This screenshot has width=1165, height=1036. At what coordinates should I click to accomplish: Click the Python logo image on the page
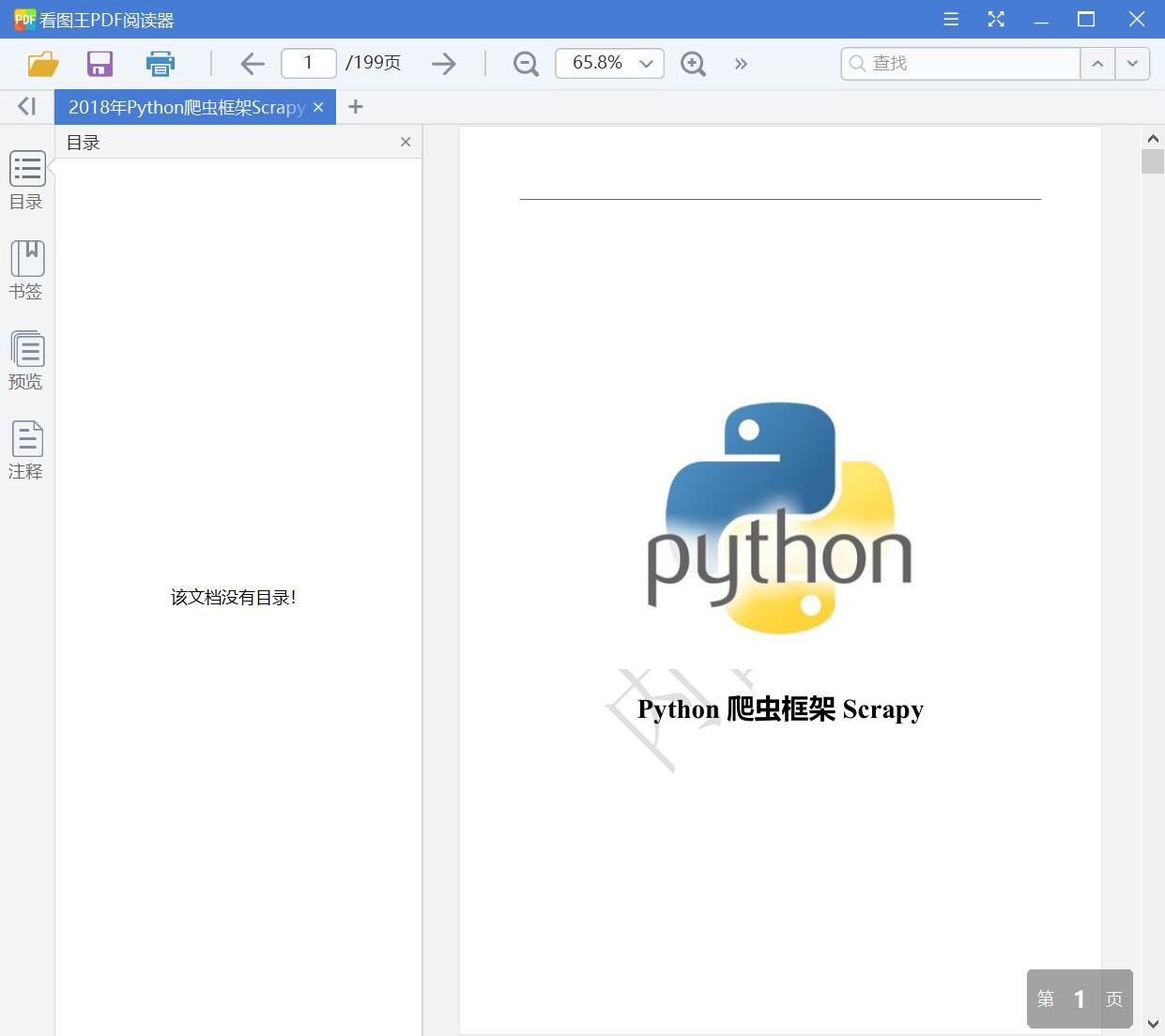click(779, 518)
